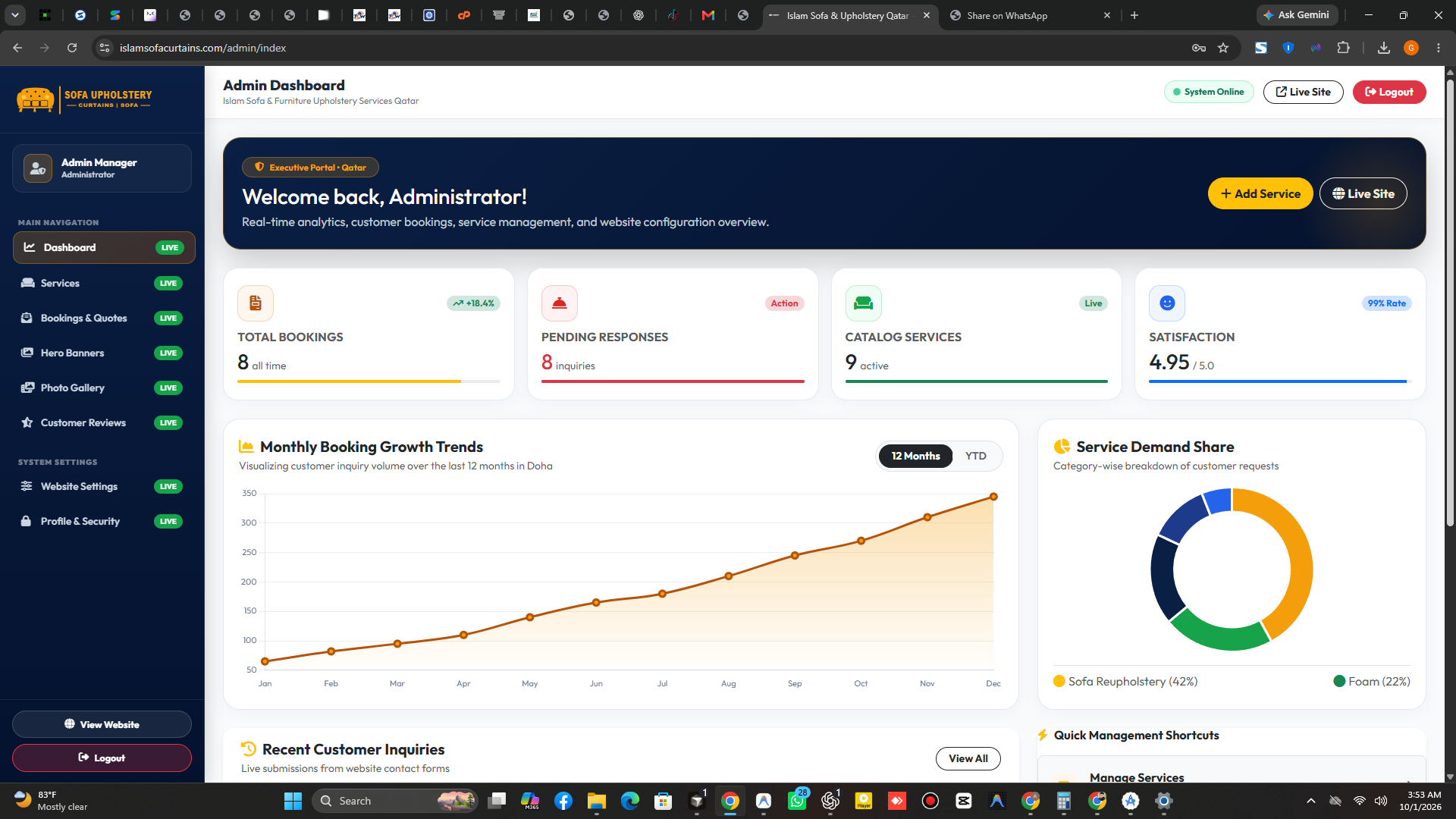
Task: Click the taskbar Search box
Action: [395, 801]
